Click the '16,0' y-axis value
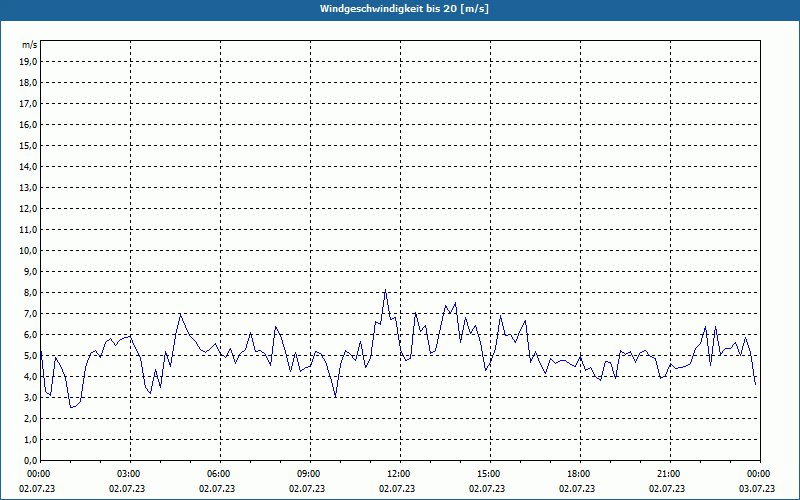The width and height of the screenshot is (800, 500). 28,124
